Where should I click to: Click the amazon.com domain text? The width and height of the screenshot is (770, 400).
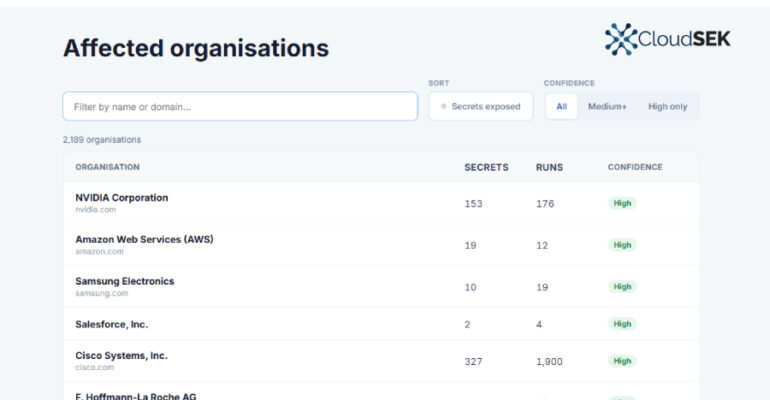pyautogui.click(x=99, y=251)
